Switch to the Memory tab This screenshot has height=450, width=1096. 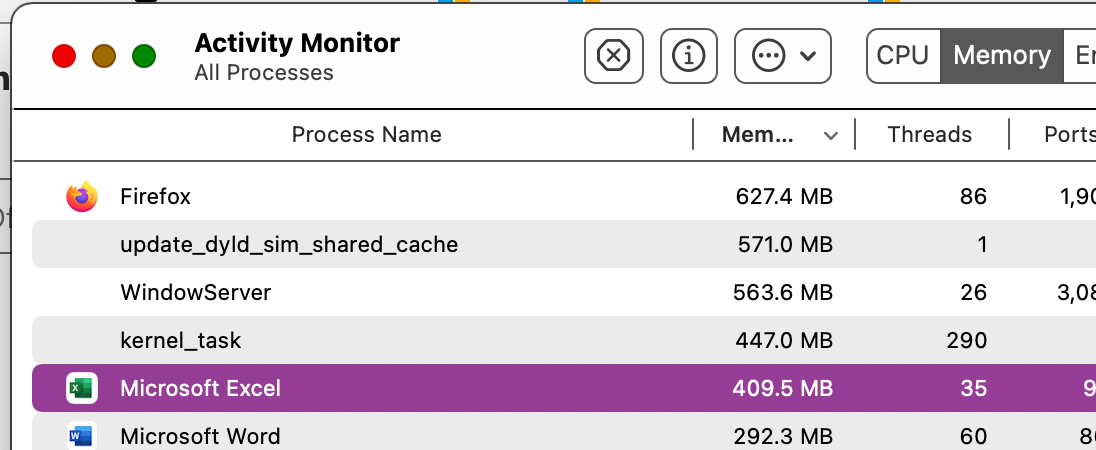tap(1002, 56)
